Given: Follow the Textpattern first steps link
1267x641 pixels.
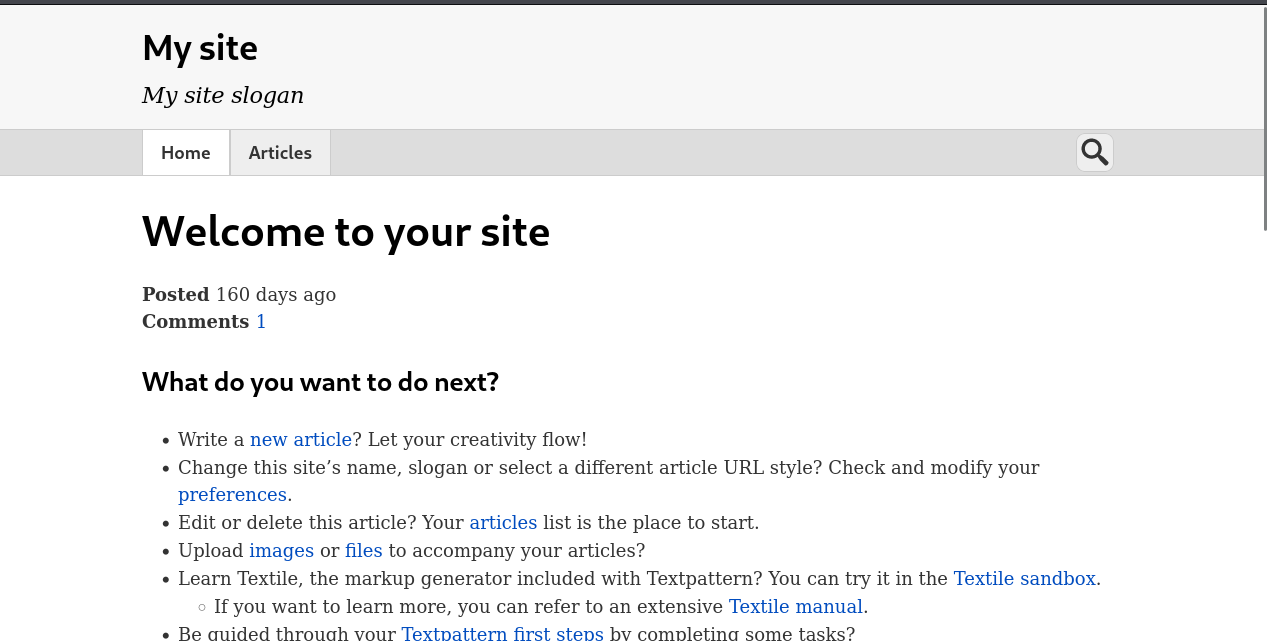Looking at the screenshot, I should point(502,633).
